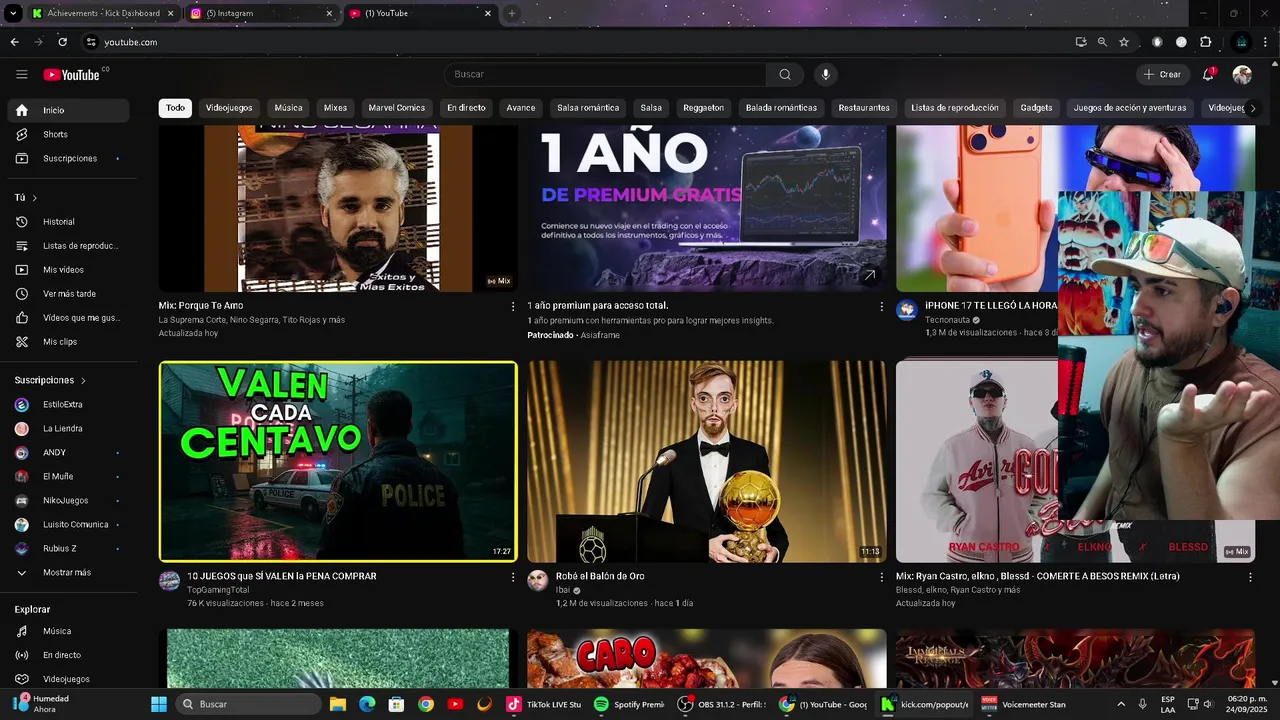Open the Ibai channel avatar
The image size is (1280, 720).
[x=538, y=581]
